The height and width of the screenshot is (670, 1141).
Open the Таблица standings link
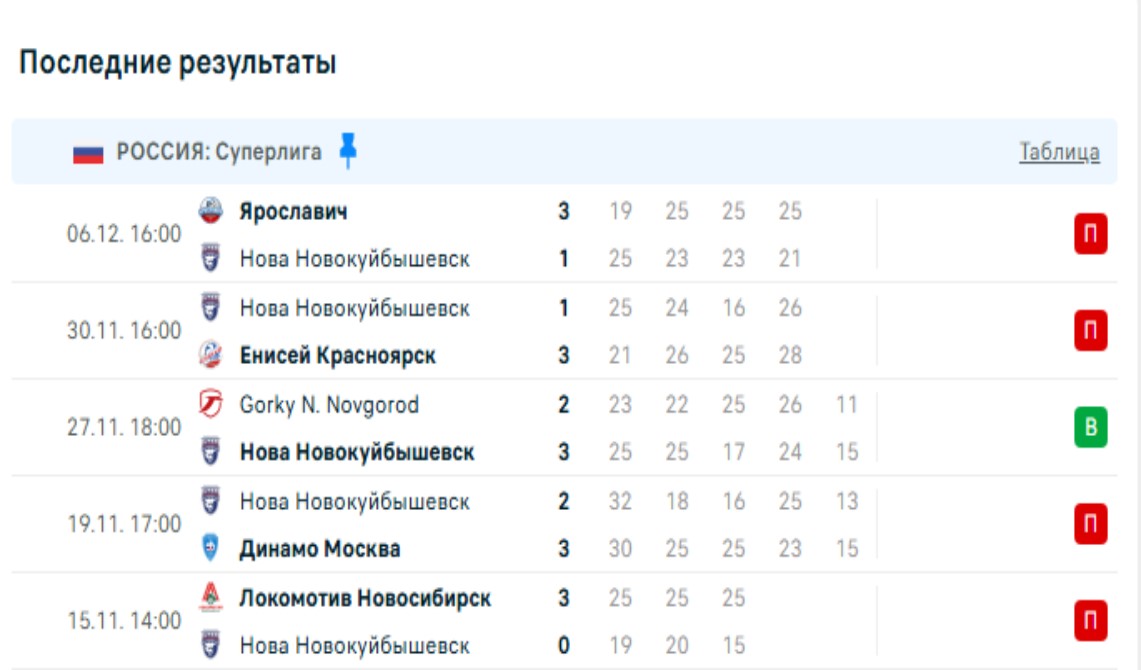click(x=1059, y=152)
